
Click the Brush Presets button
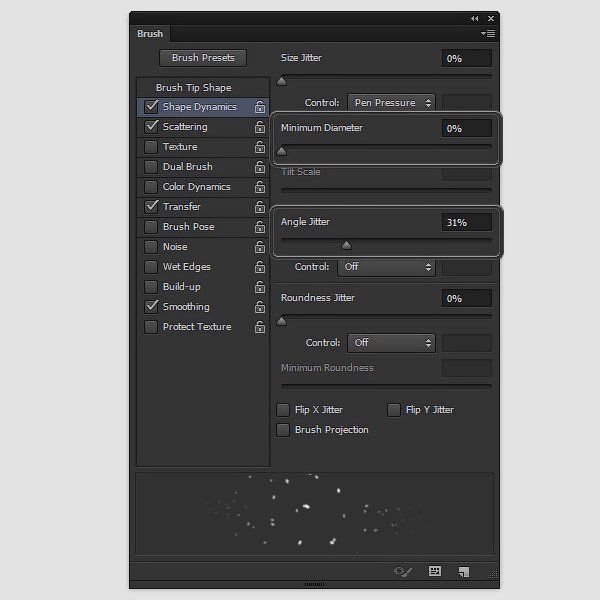pos(203,58)
